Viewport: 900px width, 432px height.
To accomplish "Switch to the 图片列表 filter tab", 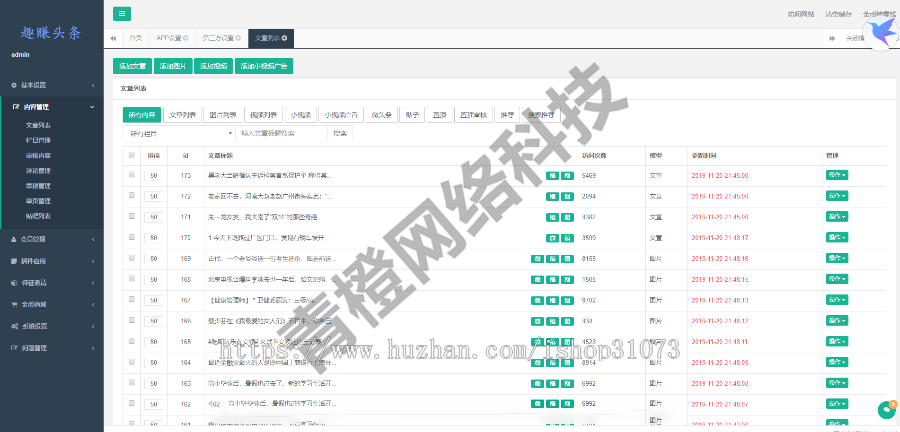I will tap(221, 115).
